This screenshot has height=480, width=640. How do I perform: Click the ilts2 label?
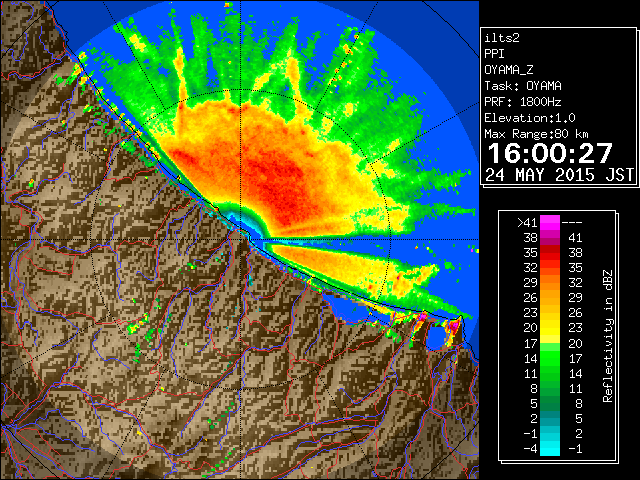coord(502,38)
